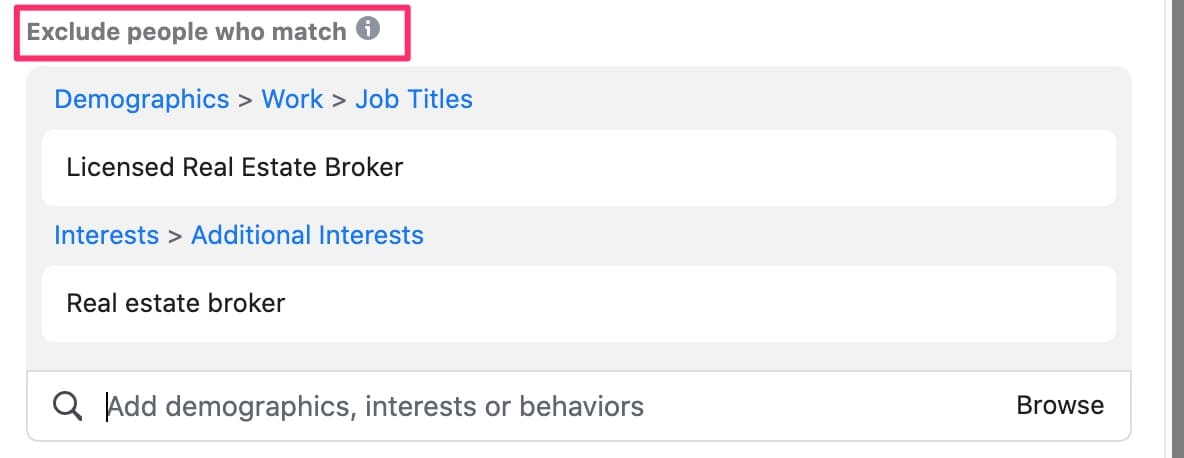Open the Interests category link
The height and width of the screenshot is (458, 1184).
click(106, 235)
